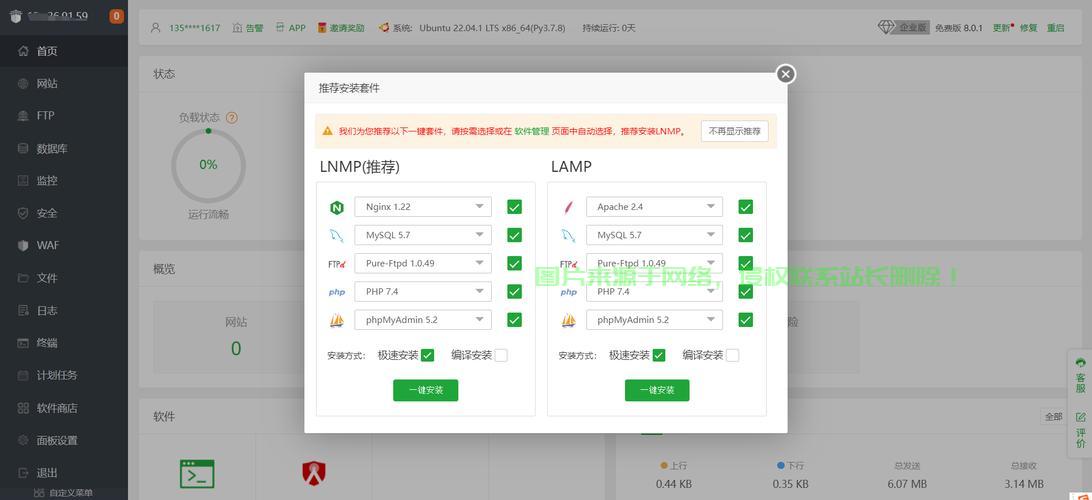
Task: Click the Nginx logo icon in LNMP
Action: tap(337, 208)
